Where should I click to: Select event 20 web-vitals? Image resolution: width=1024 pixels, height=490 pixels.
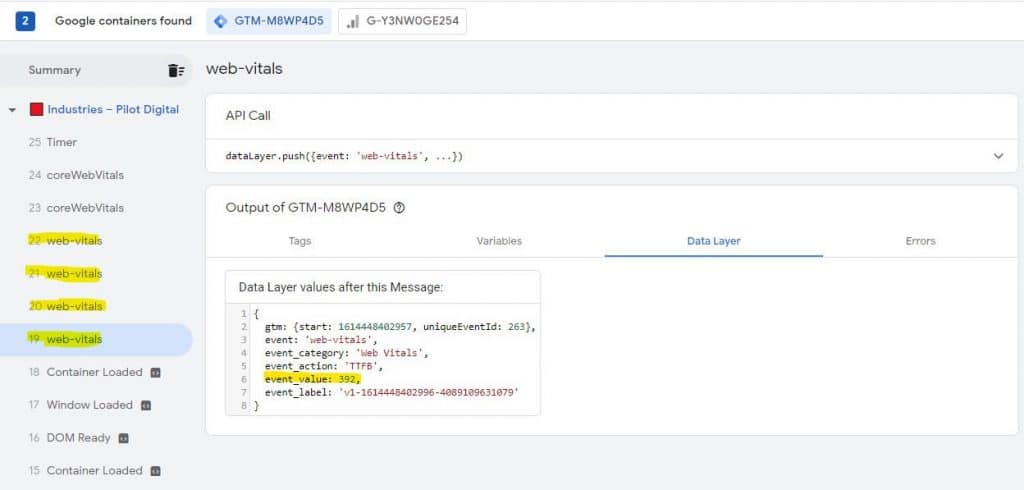65,306
